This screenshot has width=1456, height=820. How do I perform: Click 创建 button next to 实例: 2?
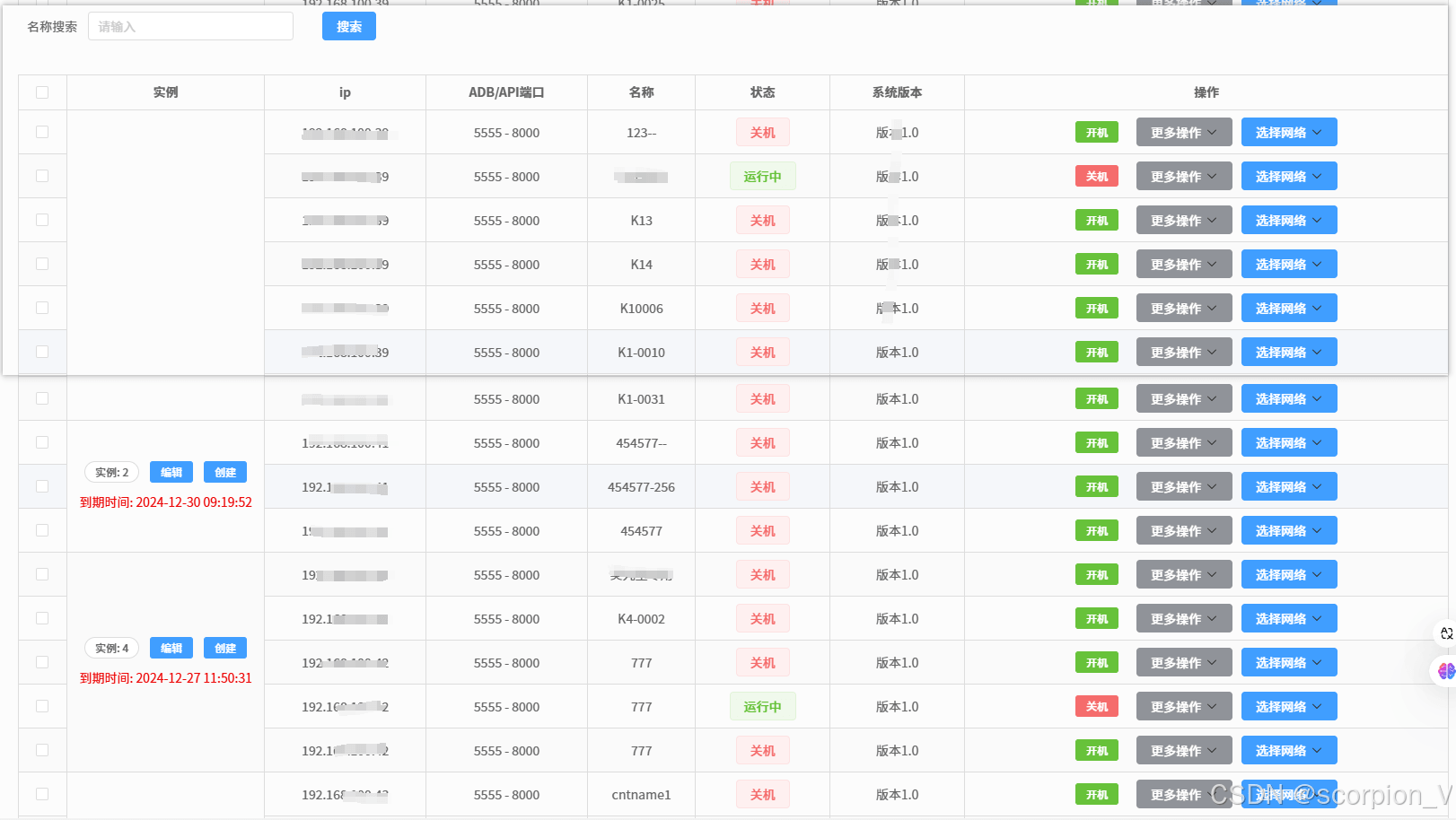225,472
